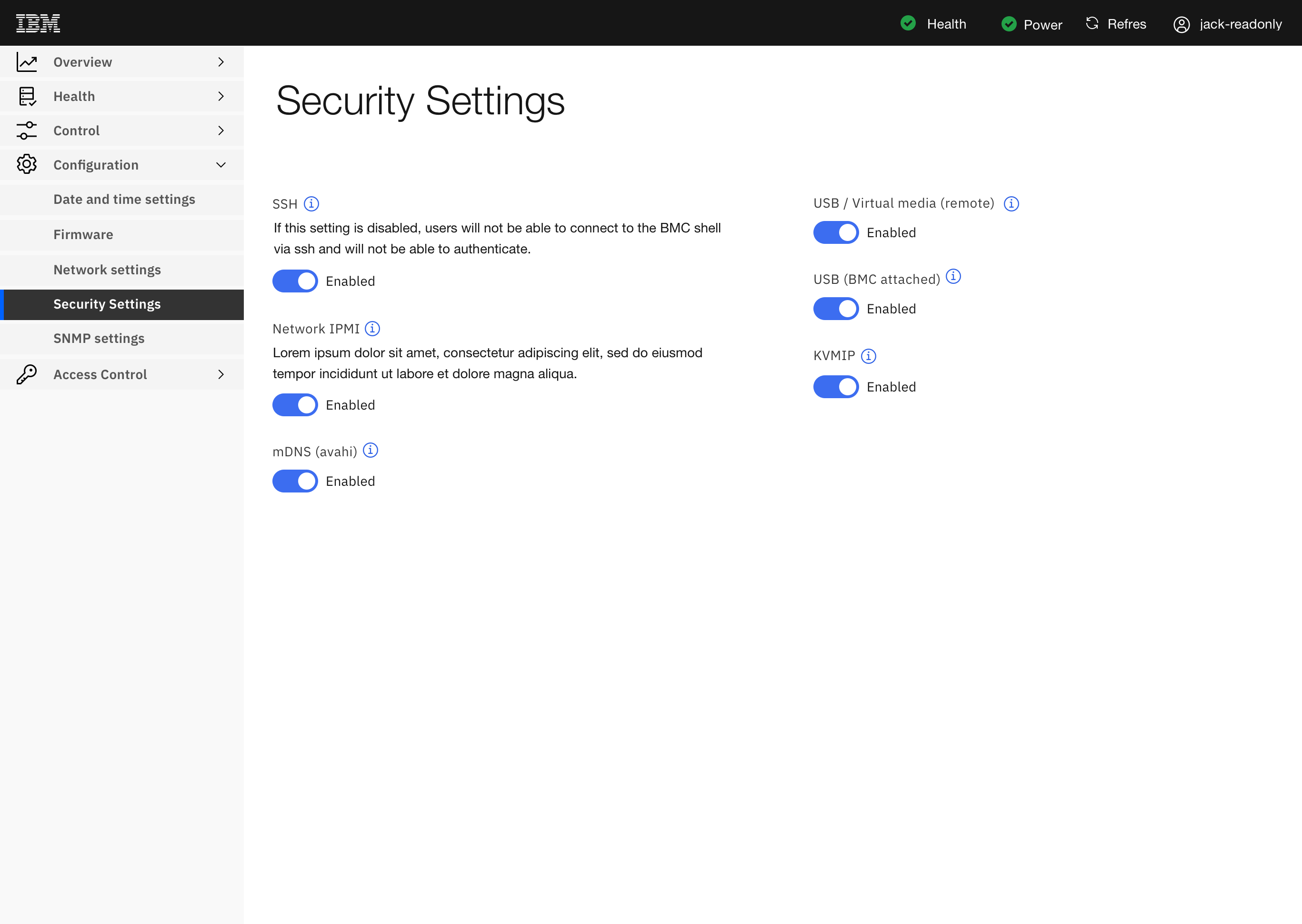
Task: Disable the KVMIP setting
Action: 836,386
